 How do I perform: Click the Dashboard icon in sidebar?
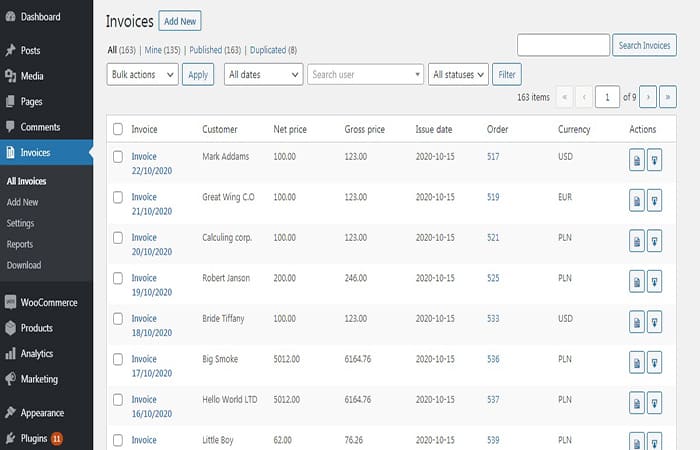(x=10, y=17)
